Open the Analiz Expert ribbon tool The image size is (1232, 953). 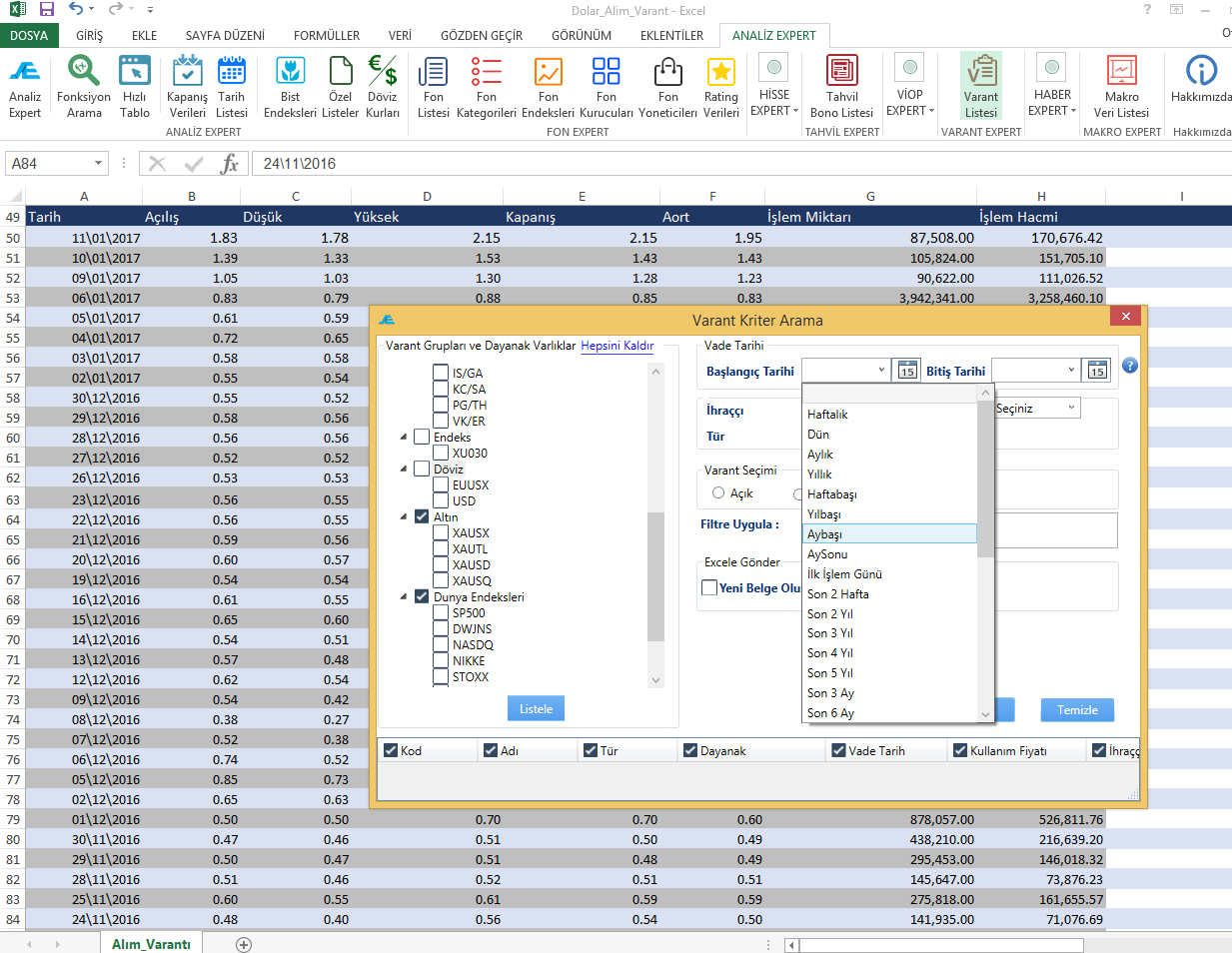click(x=25, y=87)
